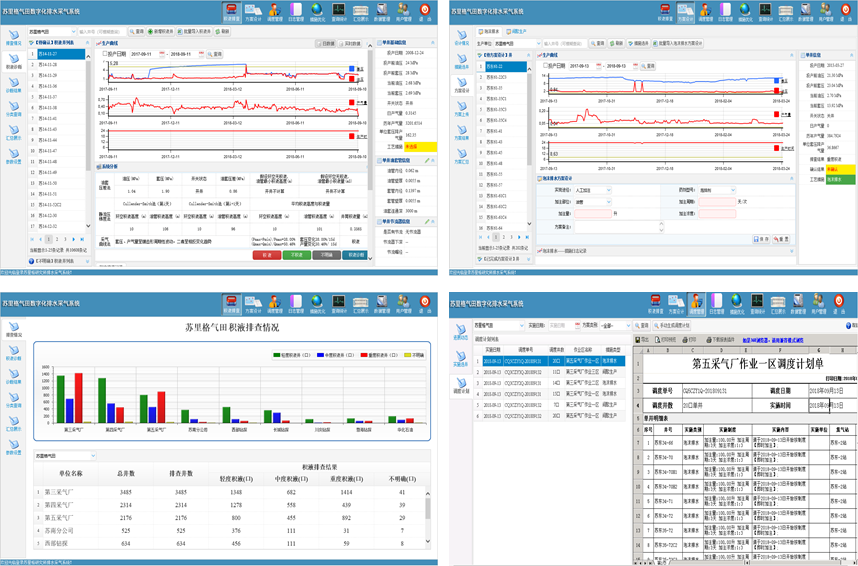858x566 pixels.
Task: Switch to the 间歇生产 tab
Action: [x=516, y=32]
